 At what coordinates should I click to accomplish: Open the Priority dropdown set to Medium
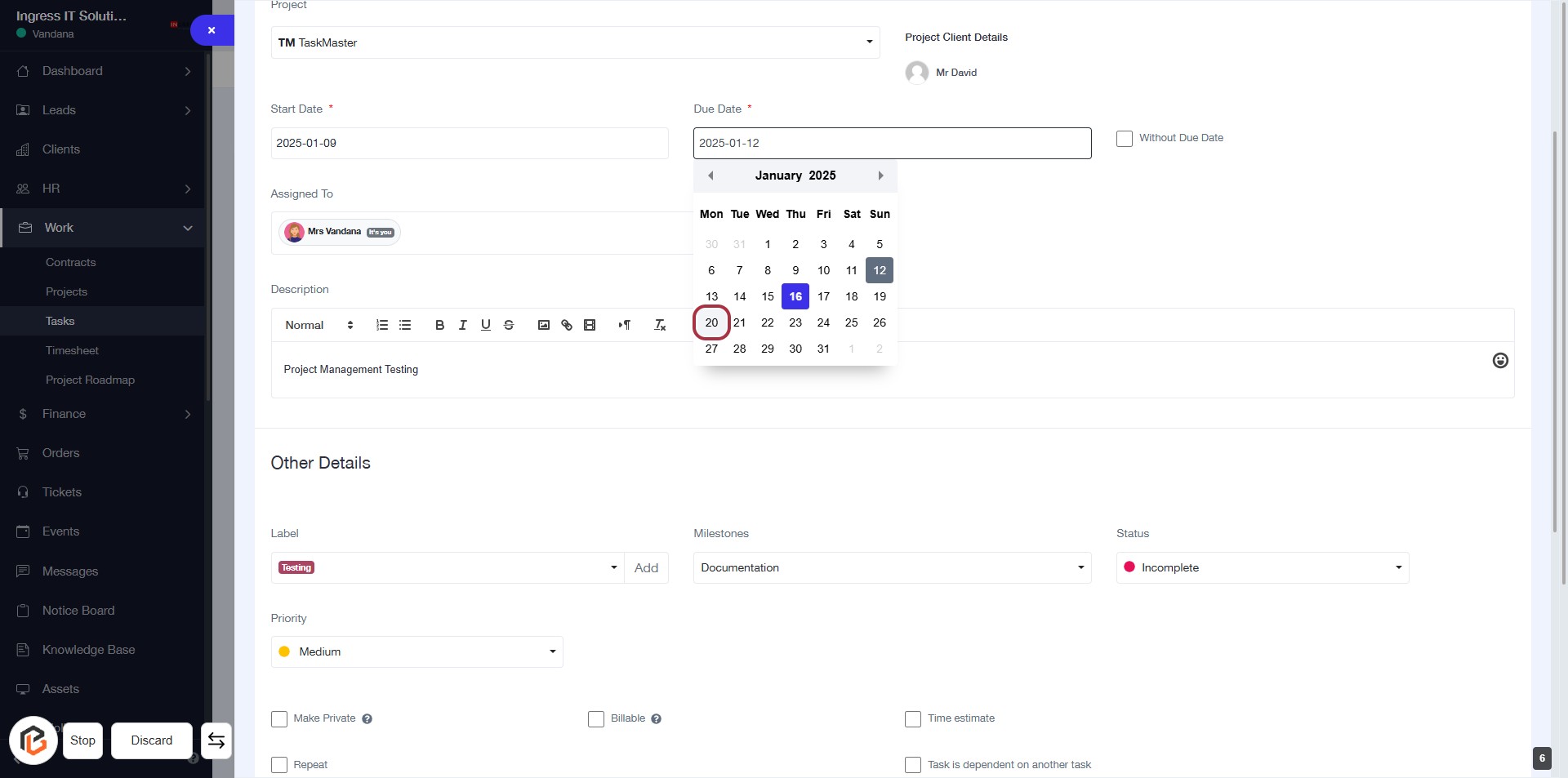416,652
